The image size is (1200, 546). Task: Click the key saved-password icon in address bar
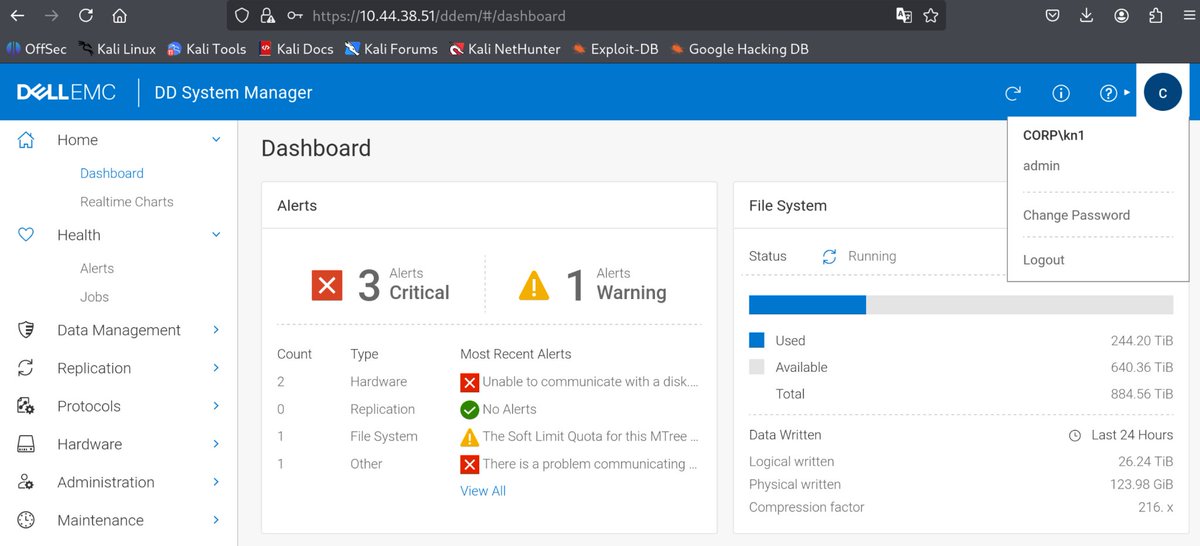click(x=294, y=16)
